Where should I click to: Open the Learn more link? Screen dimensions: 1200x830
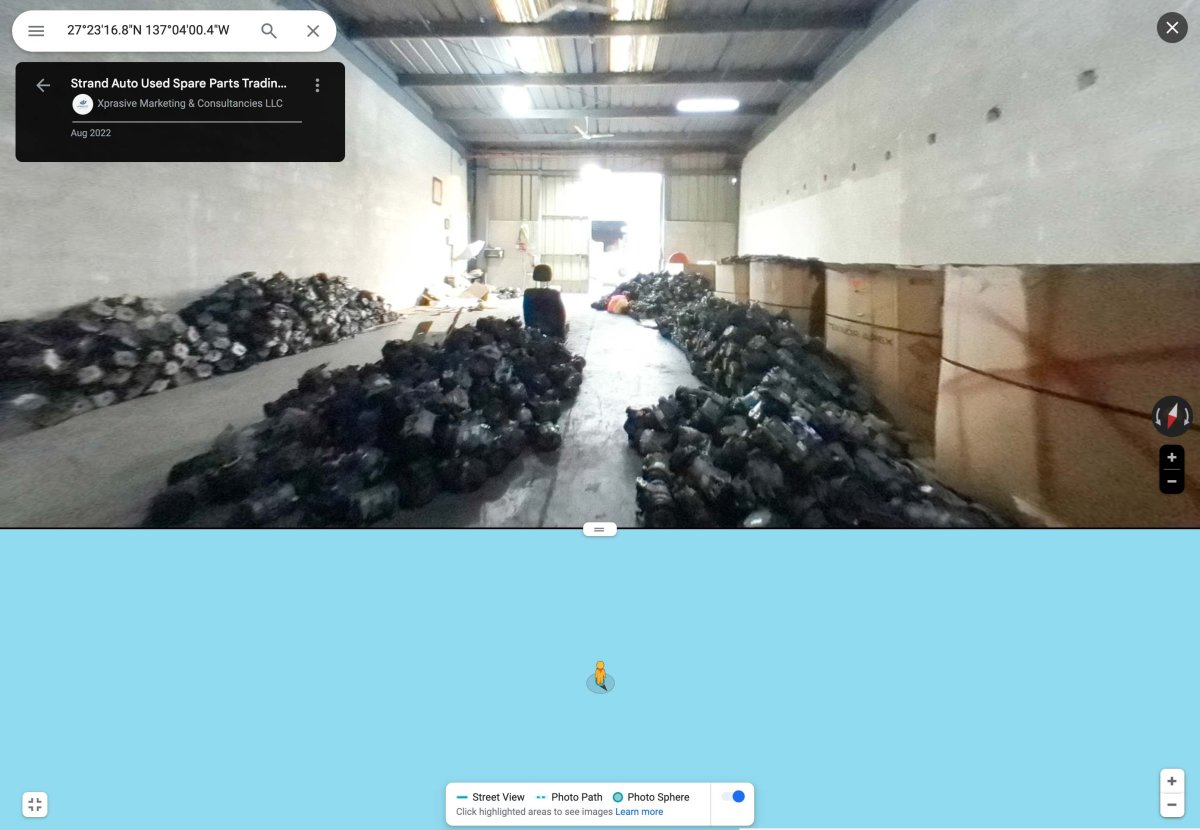pos(639,812)
